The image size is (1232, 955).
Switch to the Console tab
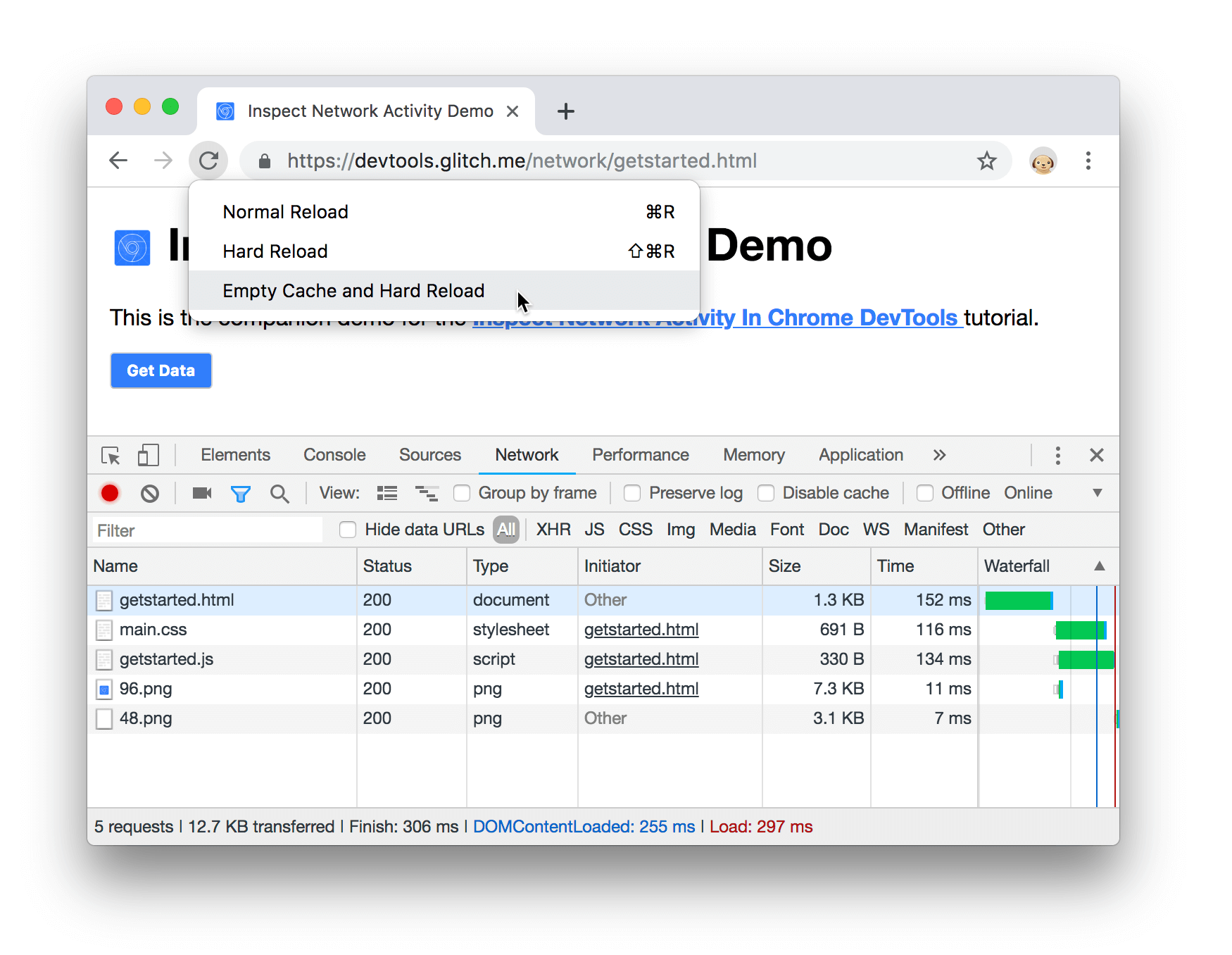pos(334,455)
